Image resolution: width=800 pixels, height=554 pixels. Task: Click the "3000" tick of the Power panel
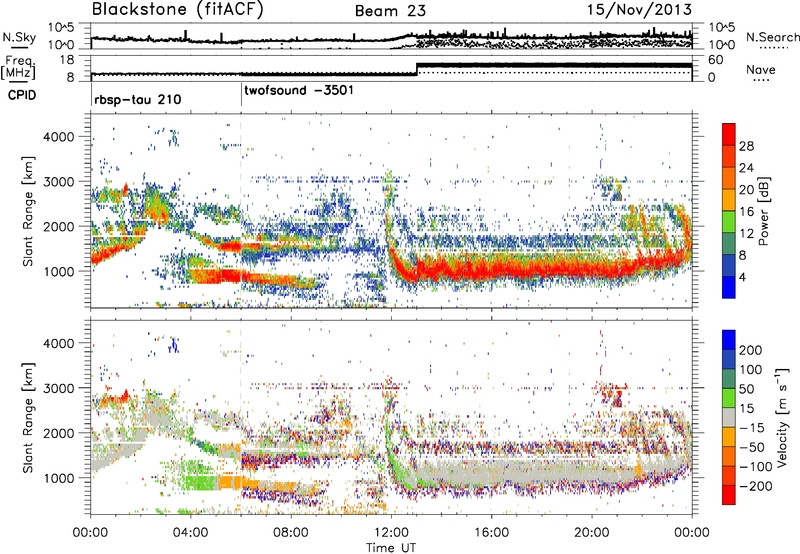pos(58,182)
